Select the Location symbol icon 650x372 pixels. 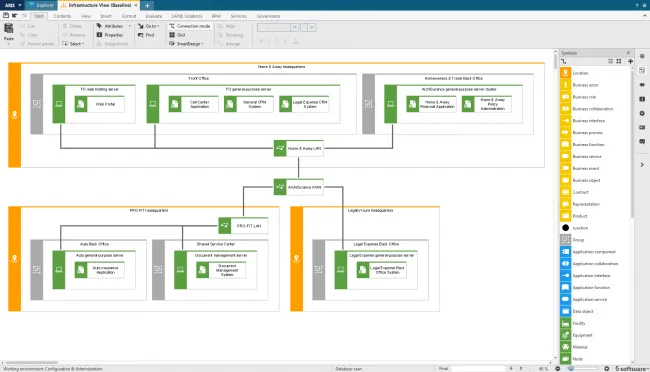tap(565, 73)
